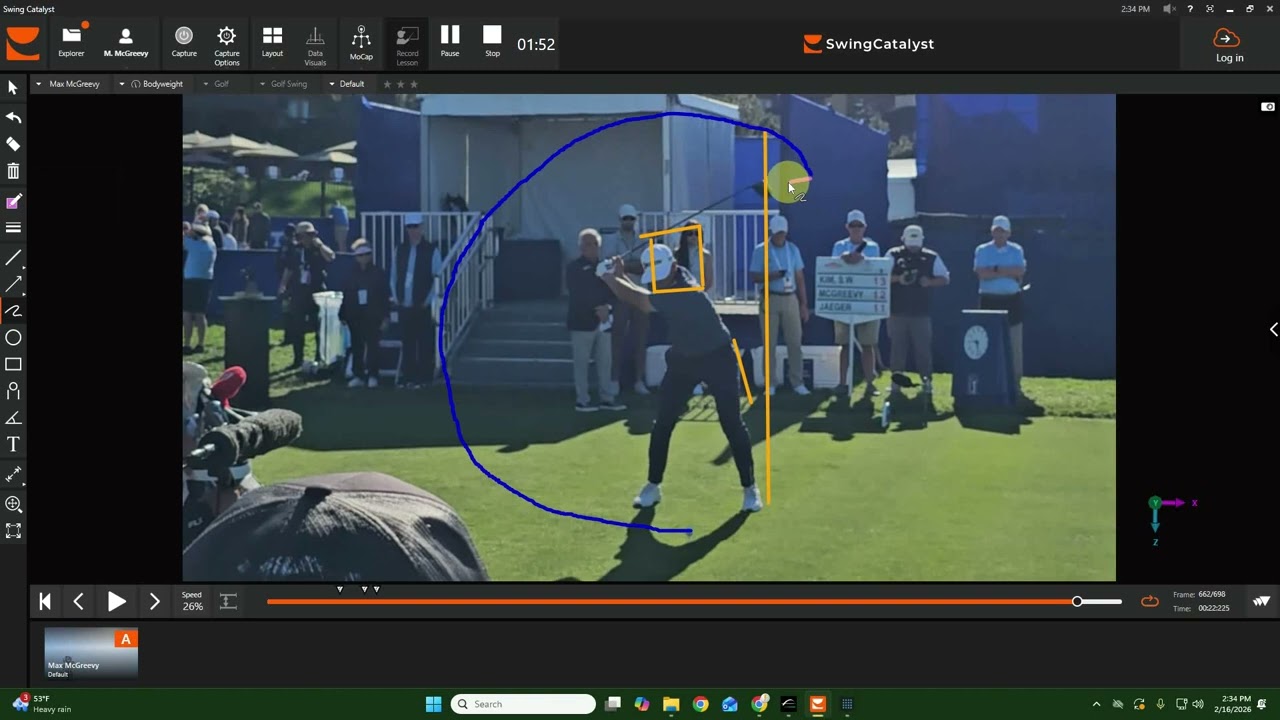Toggle the MoCap view

[x=361, y=43]
